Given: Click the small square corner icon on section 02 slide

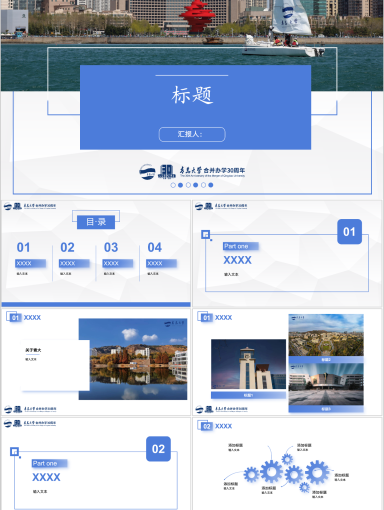Looking at the screenshot, I should tap(14, 452).
